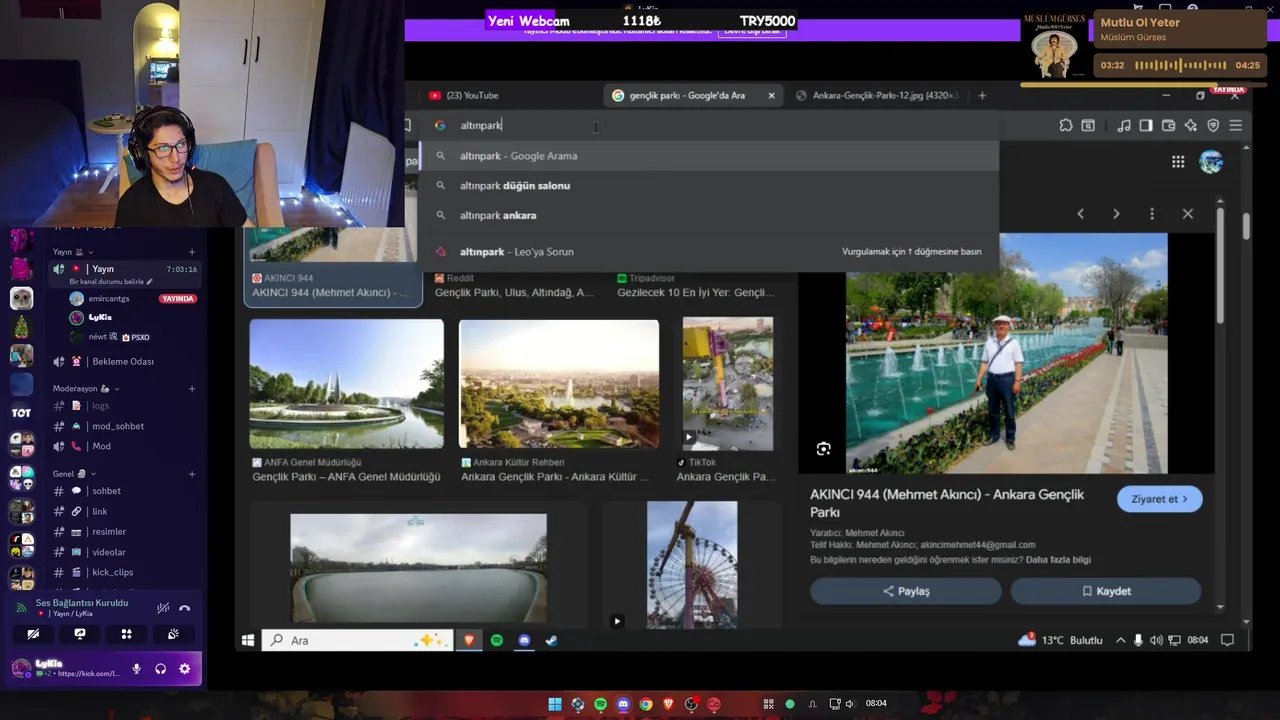Image resolution: width=1280 pixels, height=720 pixels.
Task: Open the Brave Leo AI sparkle icon
Action: tap(1190, 125)
